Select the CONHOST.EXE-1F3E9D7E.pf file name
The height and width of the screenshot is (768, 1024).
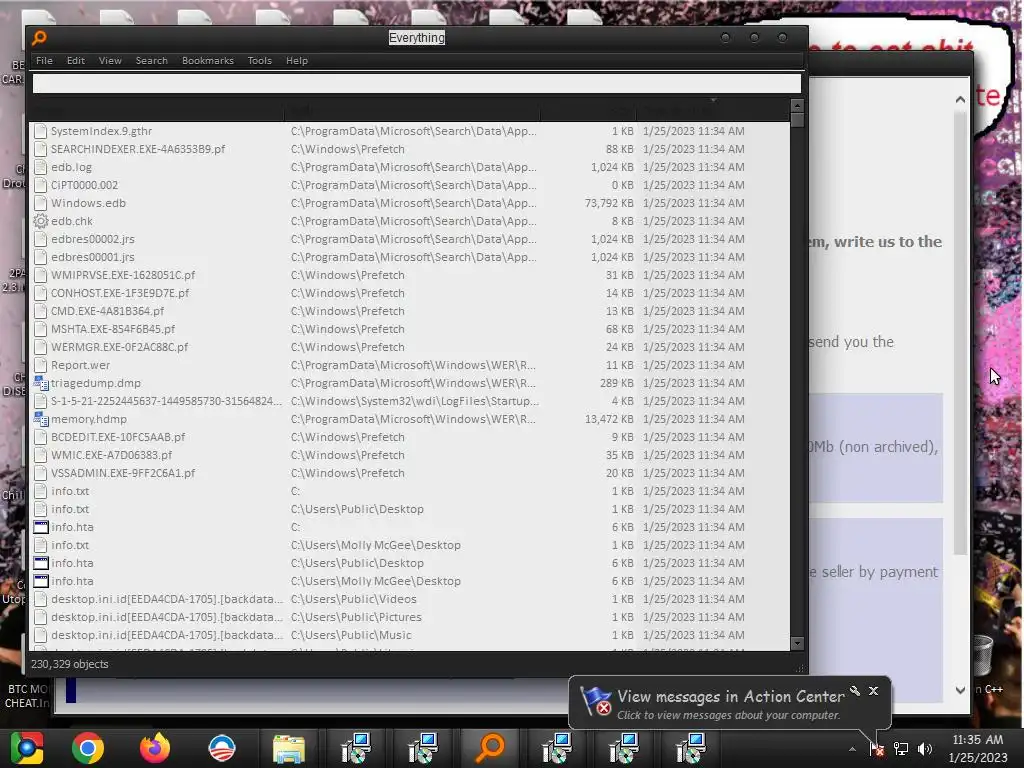pyautogui.click(x=120, y=293)
